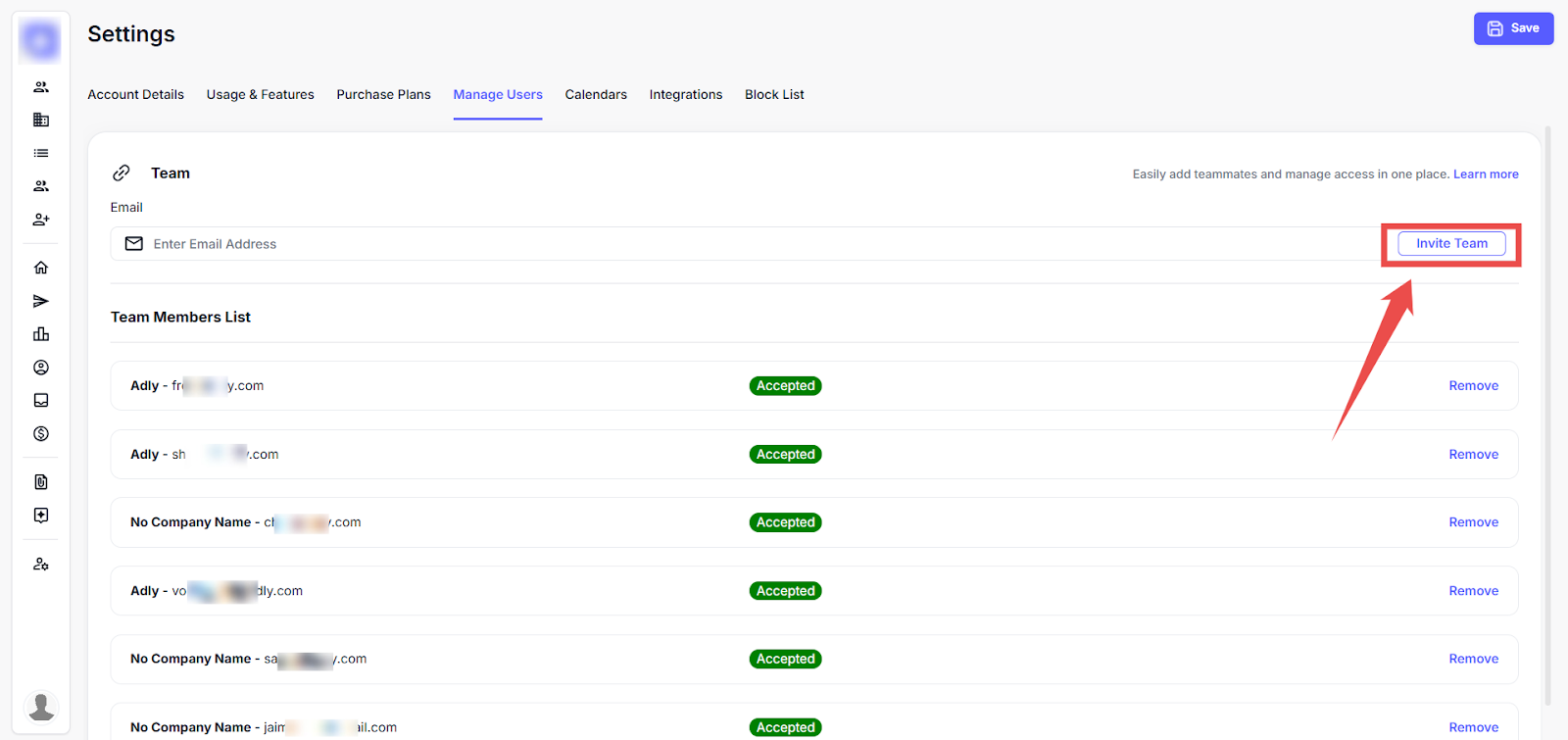Open the list icon in sidebar

pyautogui.click(x=41, y=153)
